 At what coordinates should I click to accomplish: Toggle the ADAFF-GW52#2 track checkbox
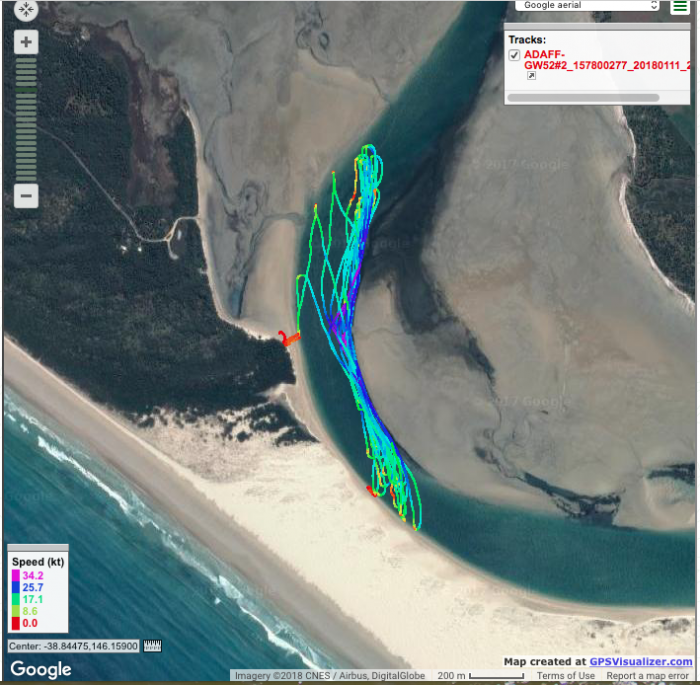pyautogui.click(x=514, y=55)
